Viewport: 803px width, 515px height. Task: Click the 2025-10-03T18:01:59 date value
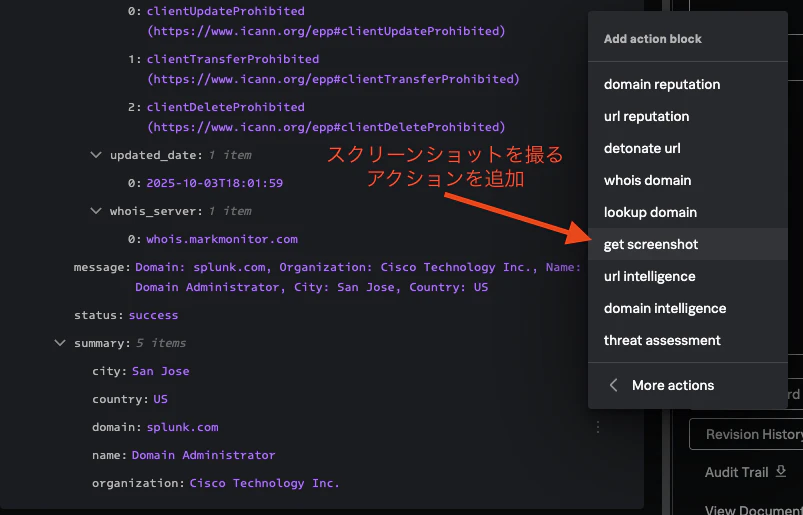(215, 183)
